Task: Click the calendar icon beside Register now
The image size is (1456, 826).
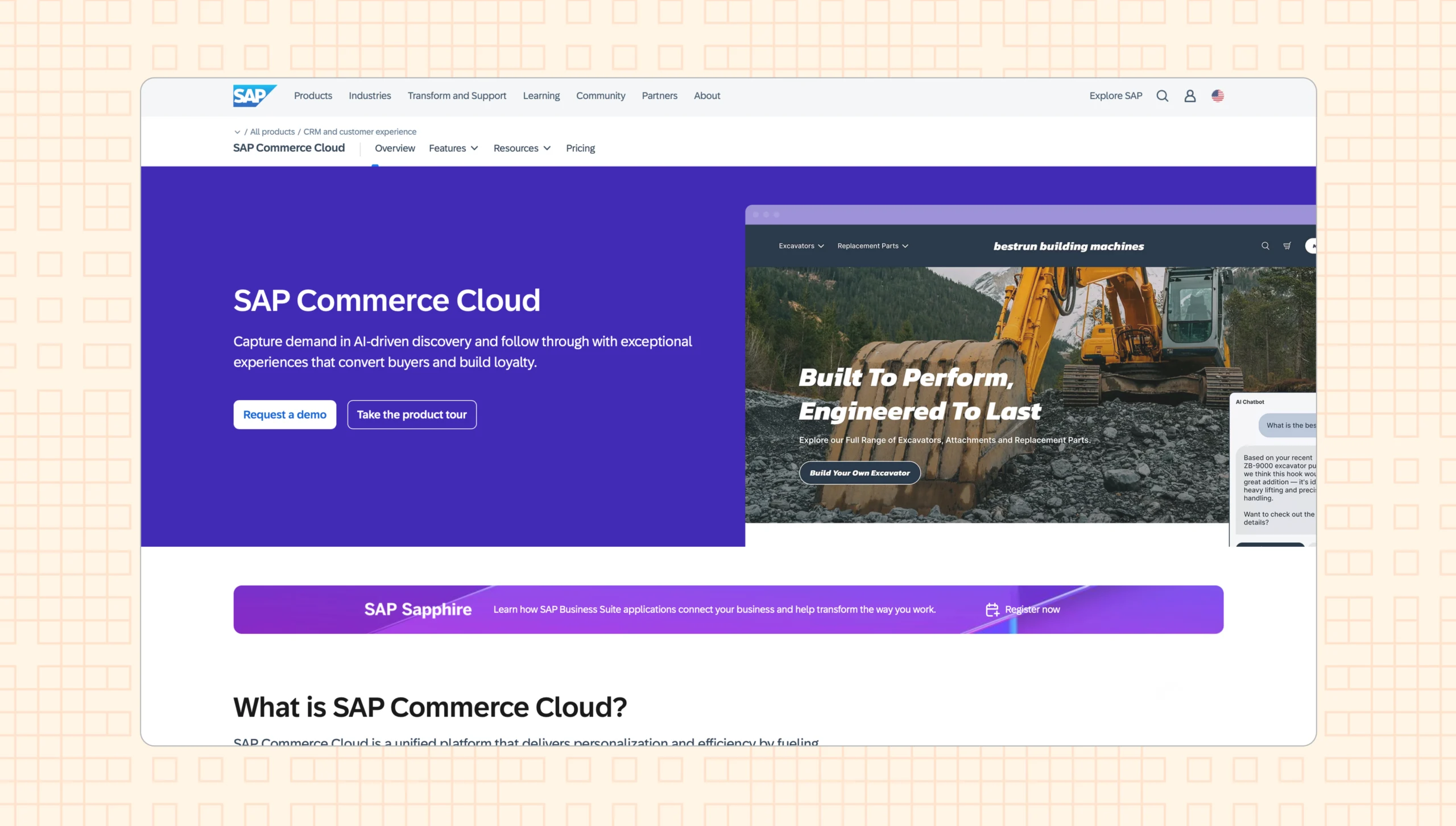Action: 992,609
